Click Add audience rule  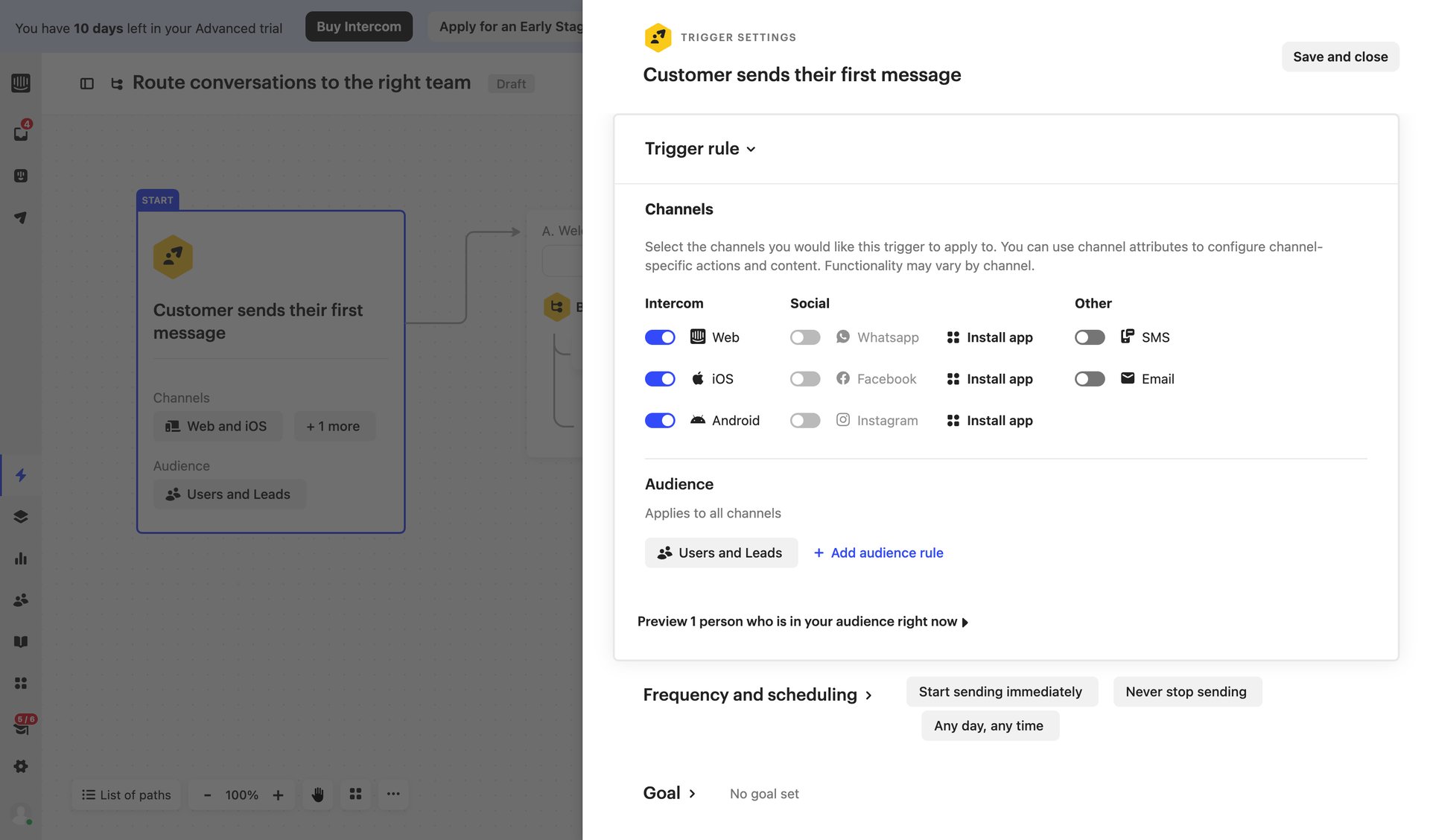(879, 553)
